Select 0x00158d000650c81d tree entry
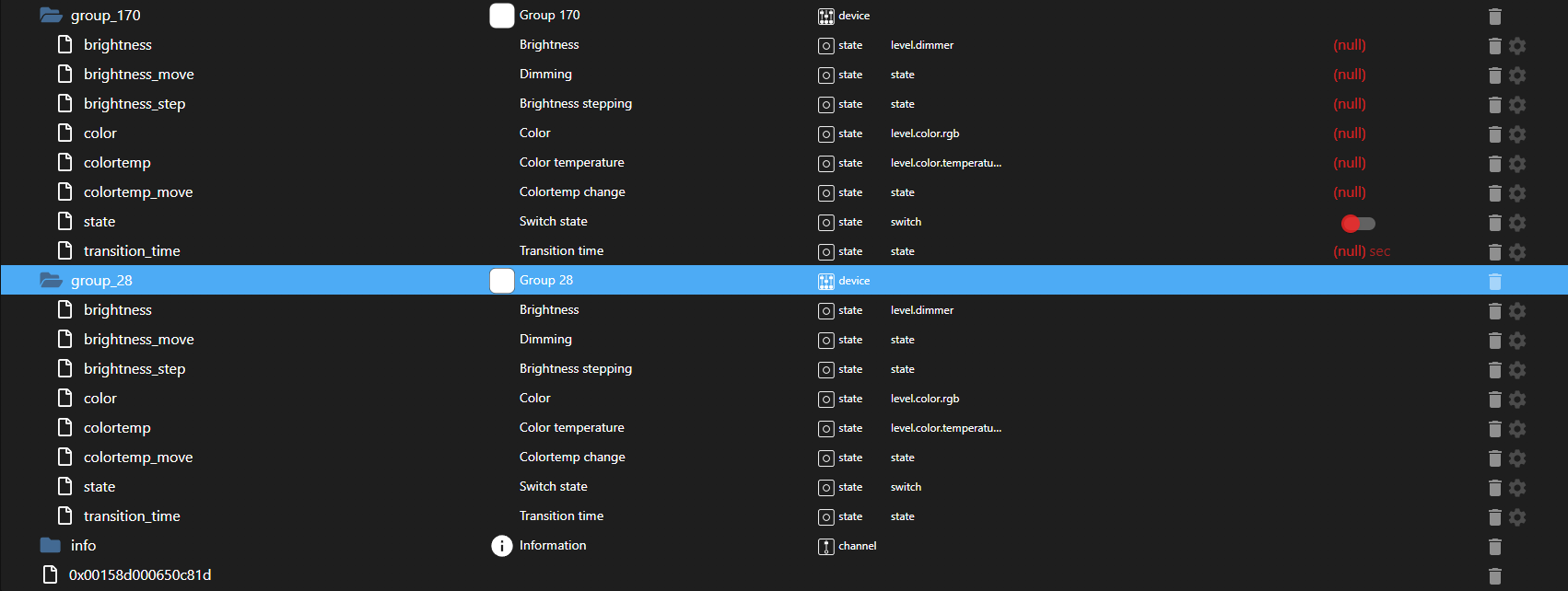Image resolution: width=1568 pixels, height=591 pixels. pos(140,575)
